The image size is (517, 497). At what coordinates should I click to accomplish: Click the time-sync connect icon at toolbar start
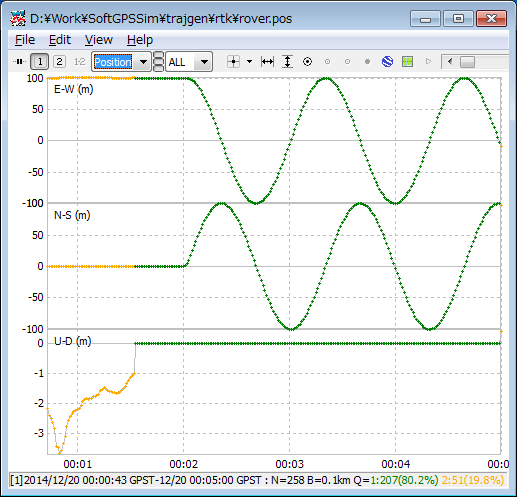[x=19, y=62]
